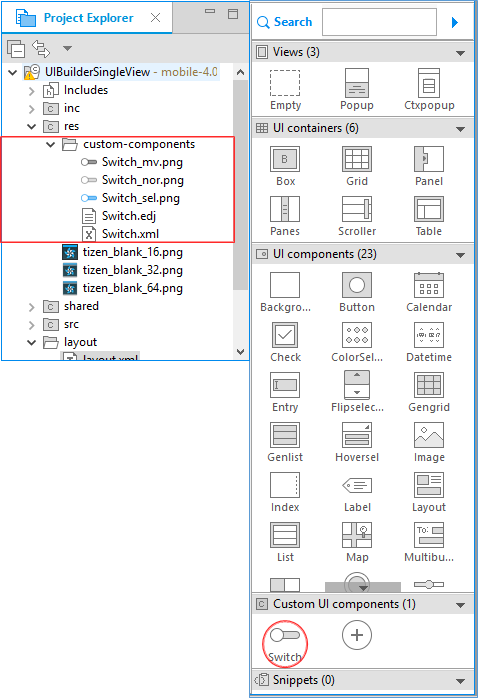The height and width of the screenshot is (698, 478).
Task: Select the Hoversel component
Action: click(356, 442)
